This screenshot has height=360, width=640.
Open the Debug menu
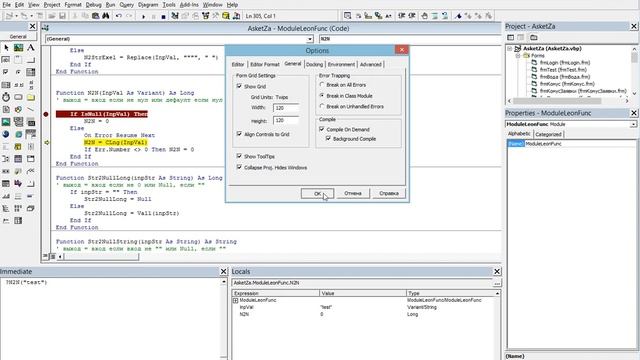click(93, 5)
